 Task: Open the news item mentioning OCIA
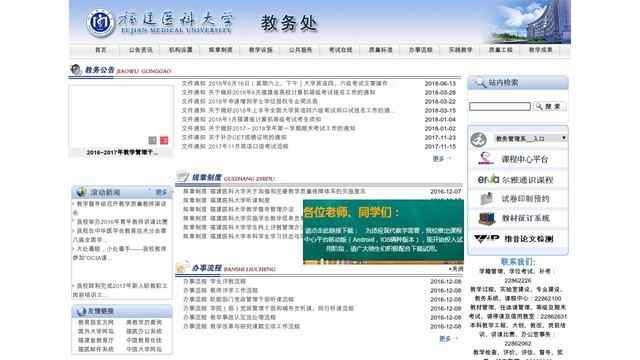point(120,253)
